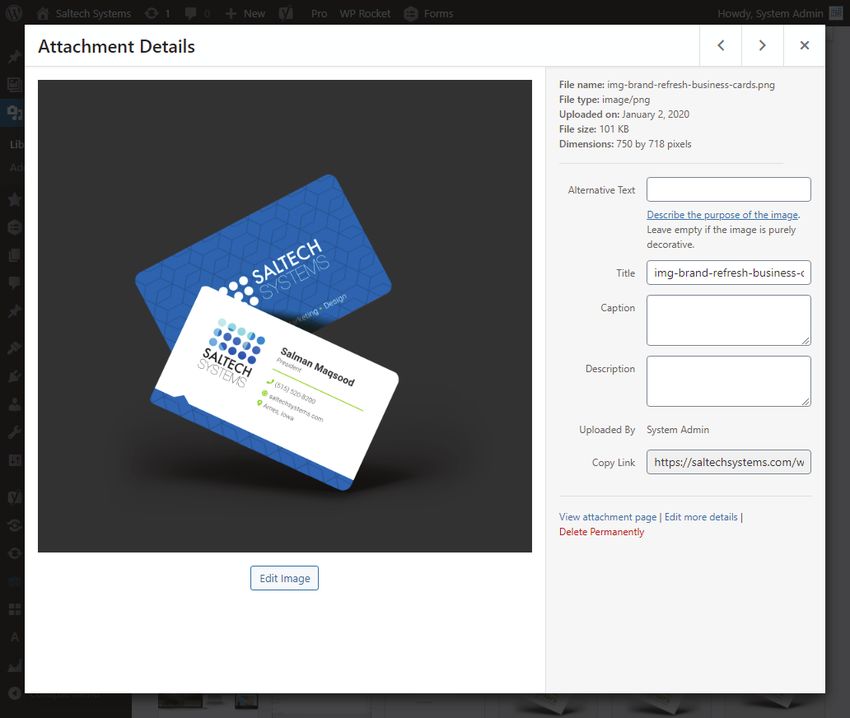Click the file type image/png text
Viewport: 850px width, 718px height.
626,99
